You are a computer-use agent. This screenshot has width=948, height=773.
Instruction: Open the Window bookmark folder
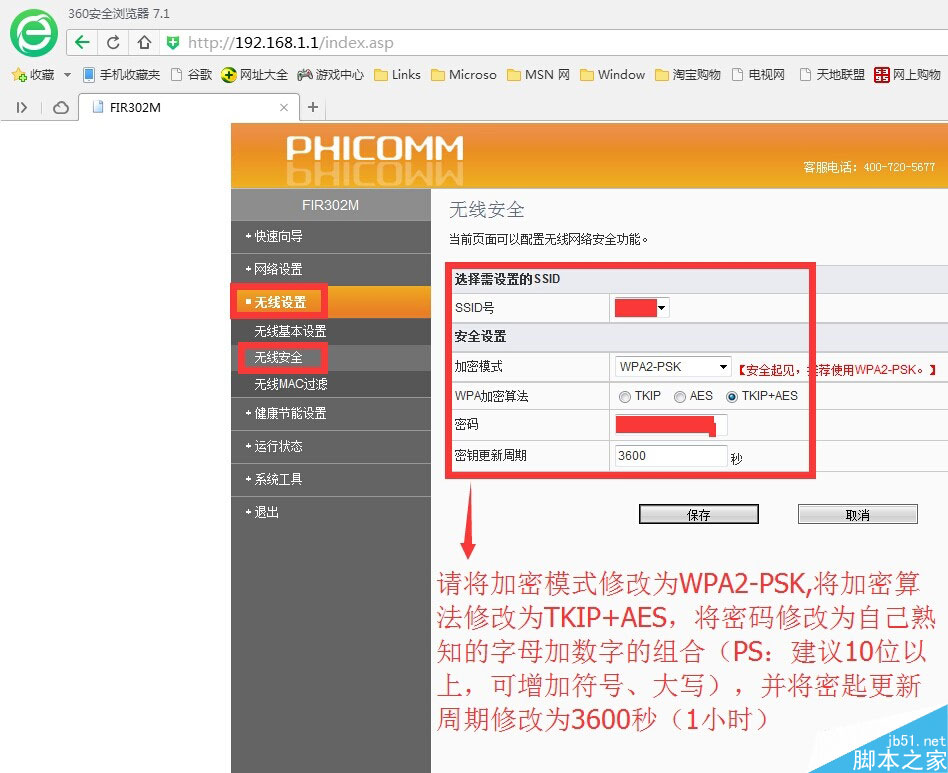pos(612,74)
